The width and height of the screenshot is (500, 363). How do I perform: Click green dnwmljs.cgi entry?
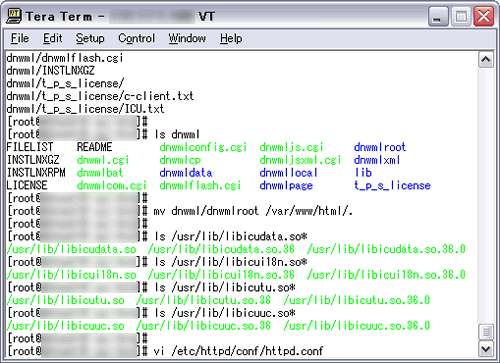[291, 147]
